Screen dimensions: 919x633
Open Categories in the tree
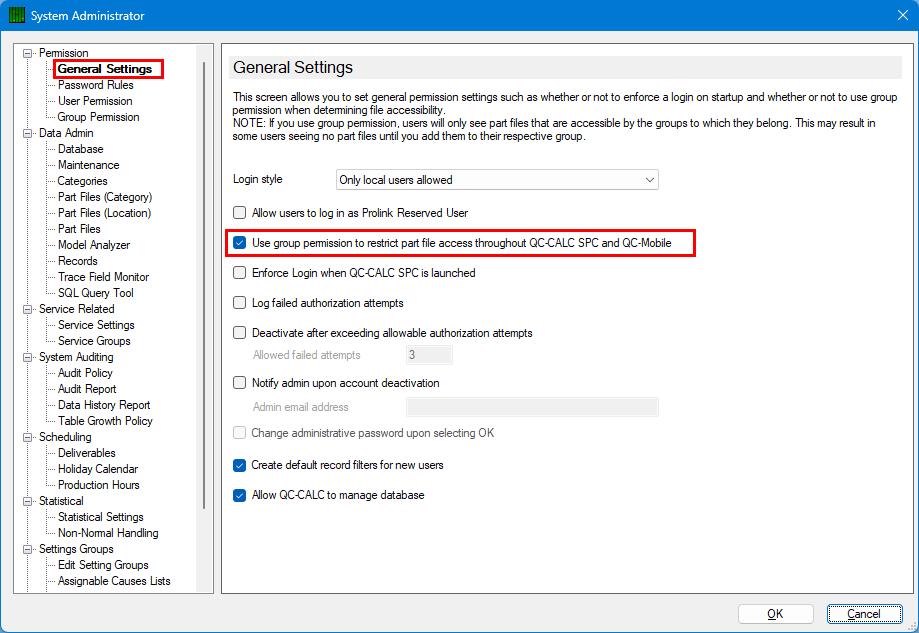point(82,181)
